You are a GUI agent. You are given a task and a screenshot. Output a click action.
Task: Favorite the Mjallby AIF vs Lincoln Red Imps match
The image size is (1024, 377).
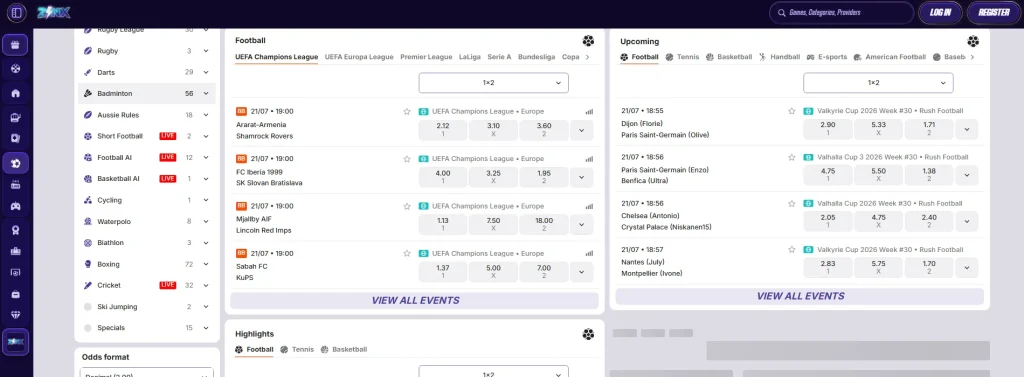(x=407, y=206)
